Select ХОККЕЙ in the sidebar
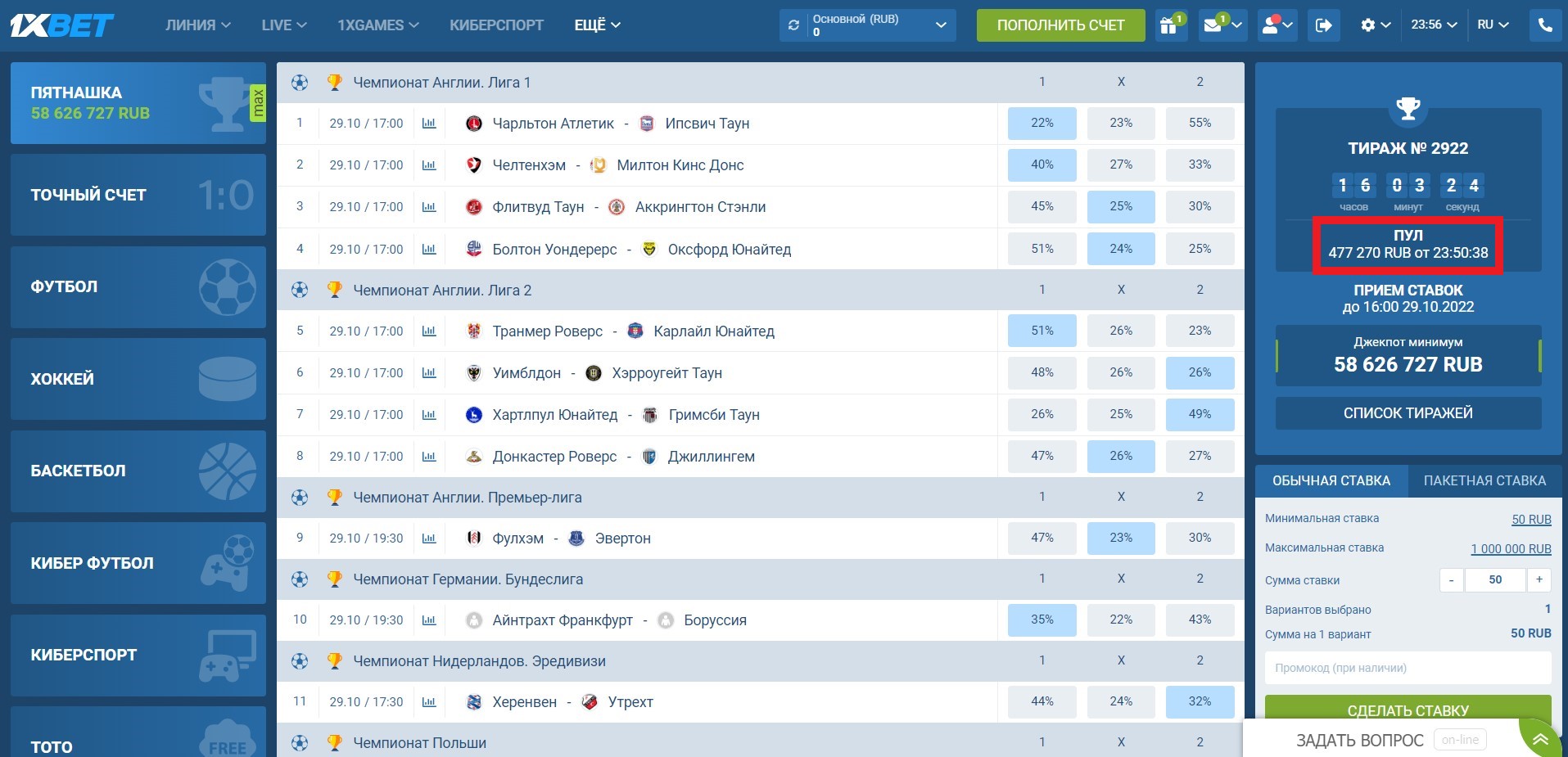The height and width of the screenshot is (757, 1568). [138, 379]
